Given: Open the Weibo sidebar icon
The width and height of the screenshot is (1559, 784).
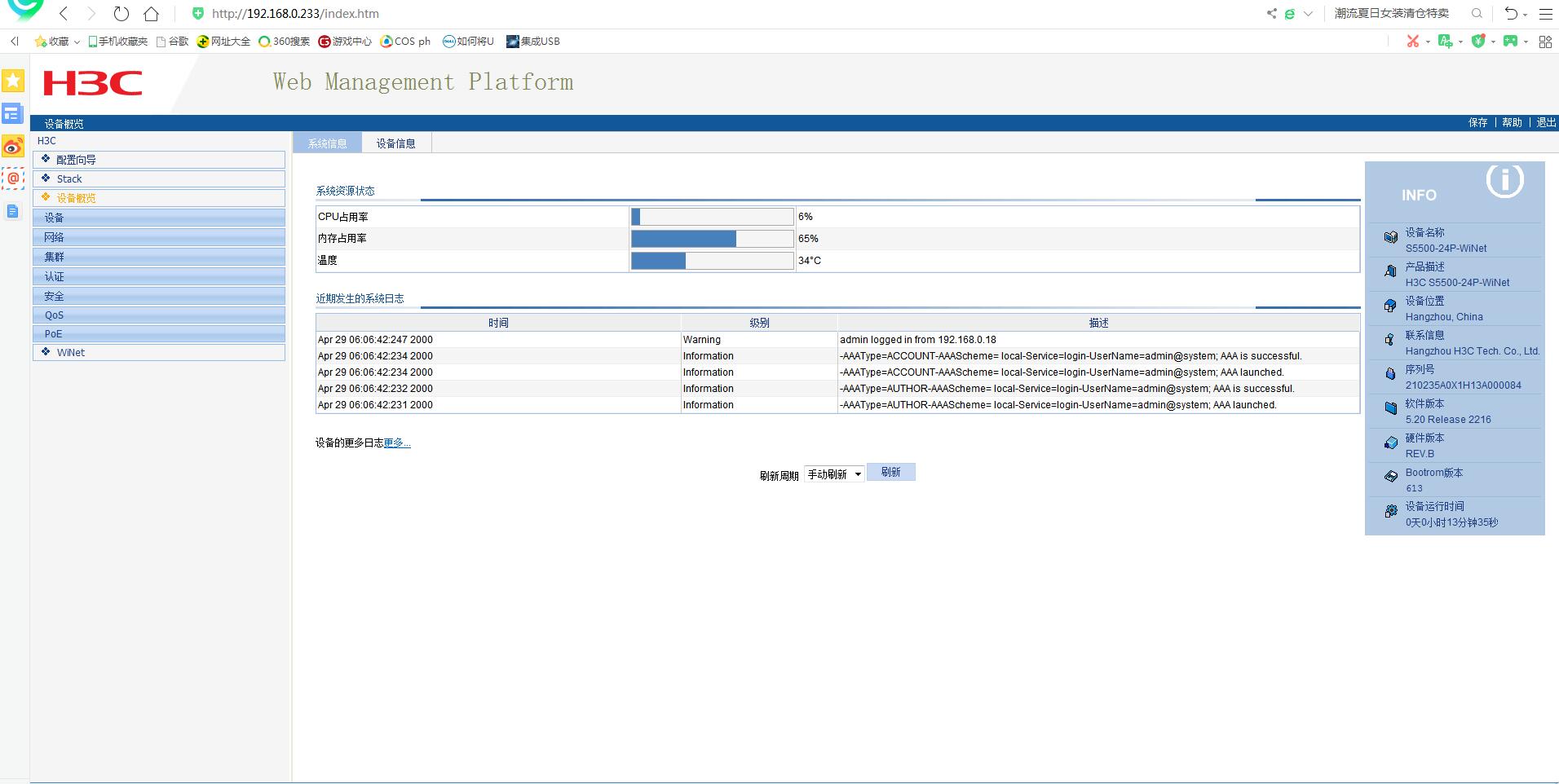Looking at the screenshot, I should [12, 146].
